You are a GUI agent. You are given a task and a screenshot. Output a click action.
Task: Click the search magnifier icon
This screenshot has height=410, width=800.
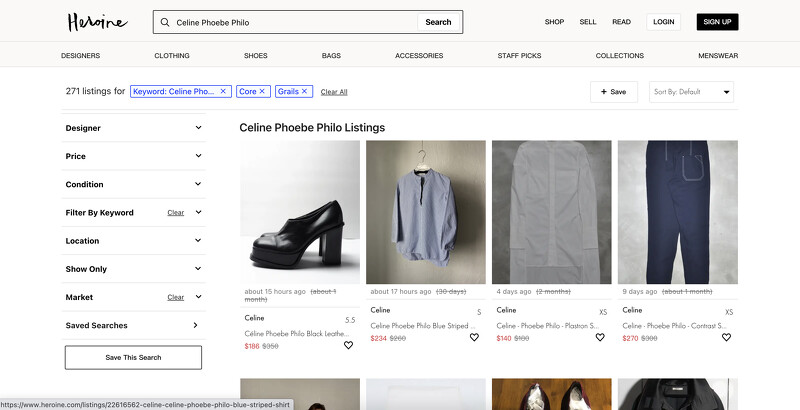tap(165, 22)
